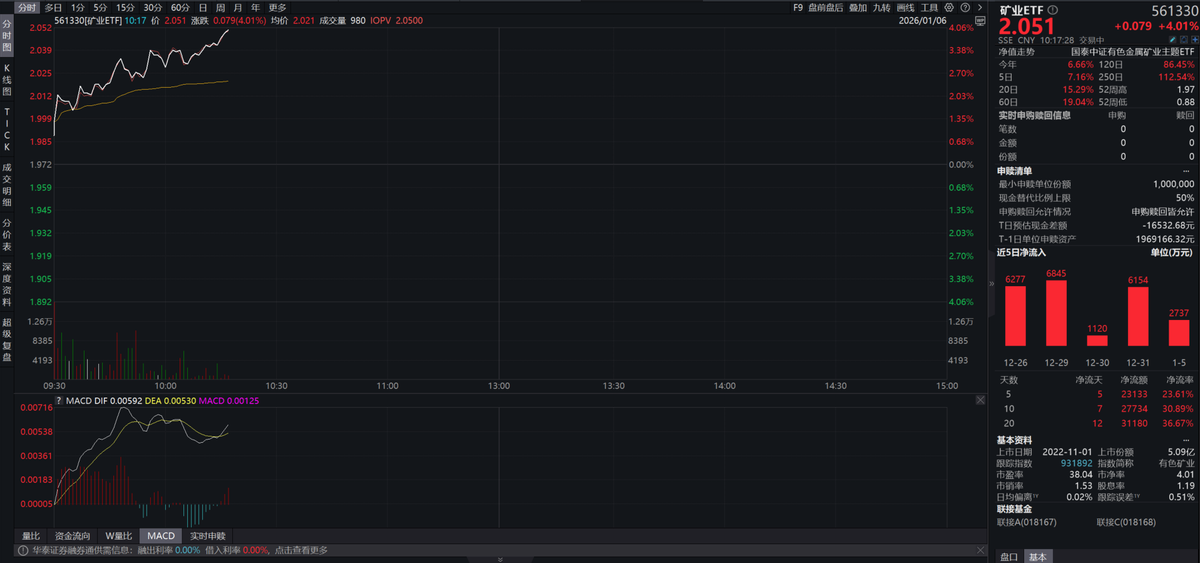Image resolution: width=1200 pixels, height=563 pixels.
Task: Click the tracking index code 931892 link
Action: click(1049, 463)
